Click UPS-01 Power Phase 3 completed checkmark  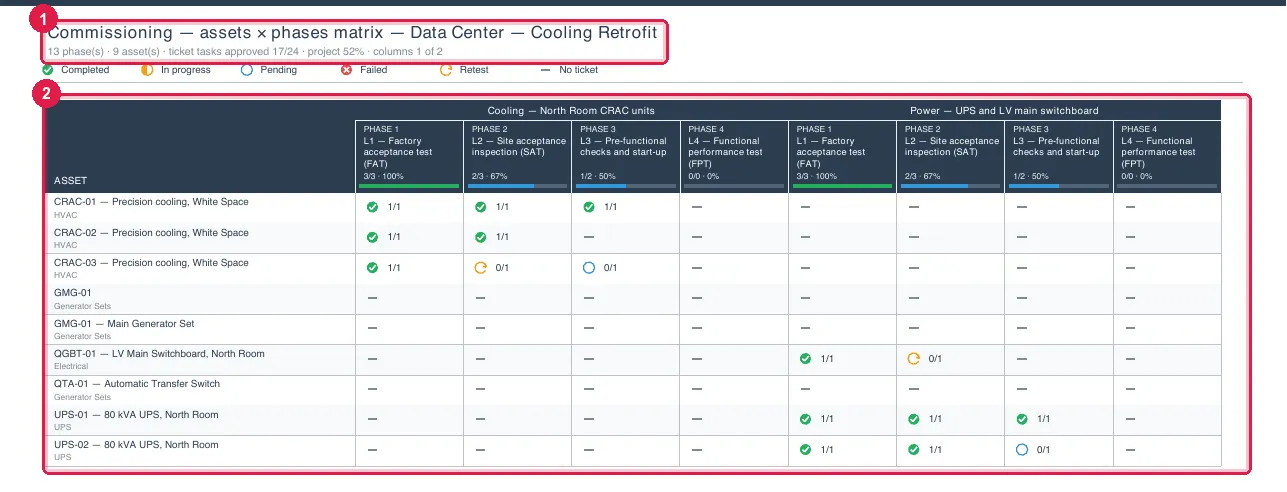point(1022,419)
